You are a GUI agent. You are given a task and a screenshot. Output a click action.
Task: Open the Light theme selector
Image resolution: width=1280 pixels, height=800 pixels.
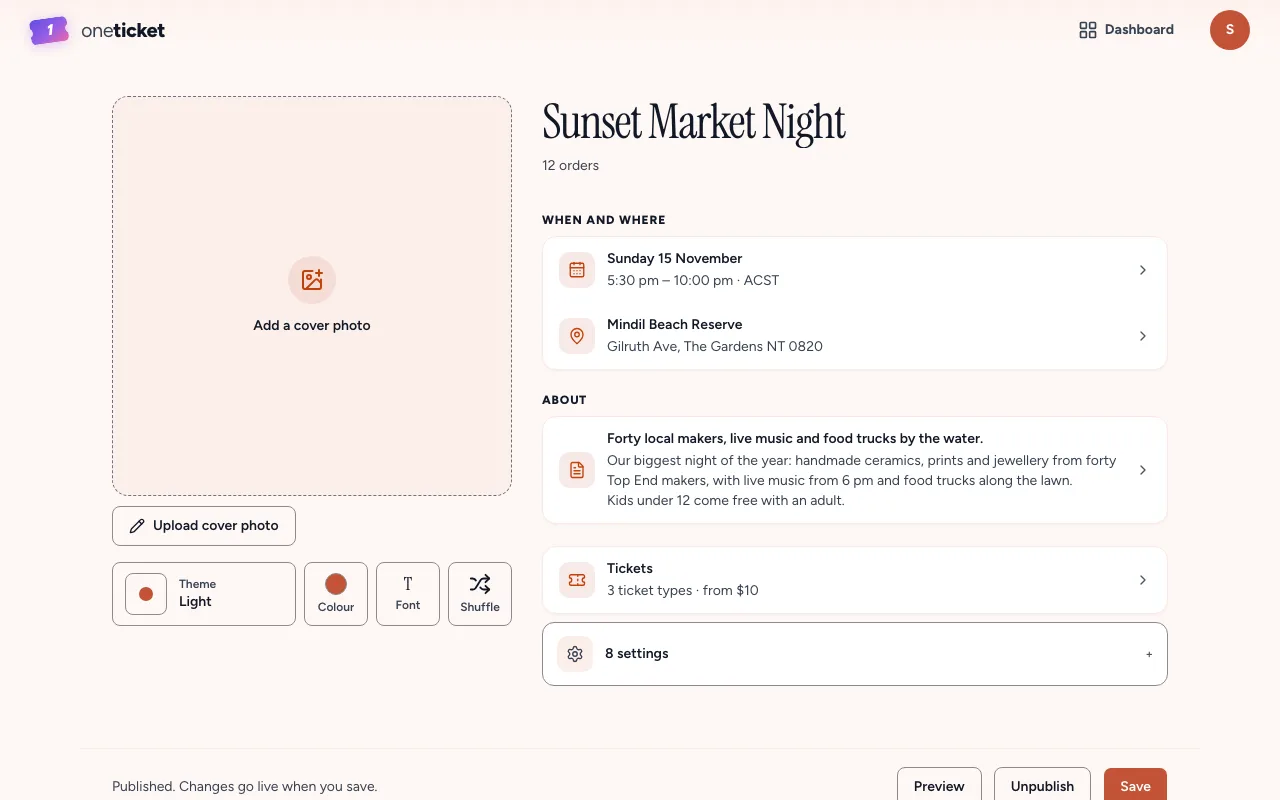(204, 594)
